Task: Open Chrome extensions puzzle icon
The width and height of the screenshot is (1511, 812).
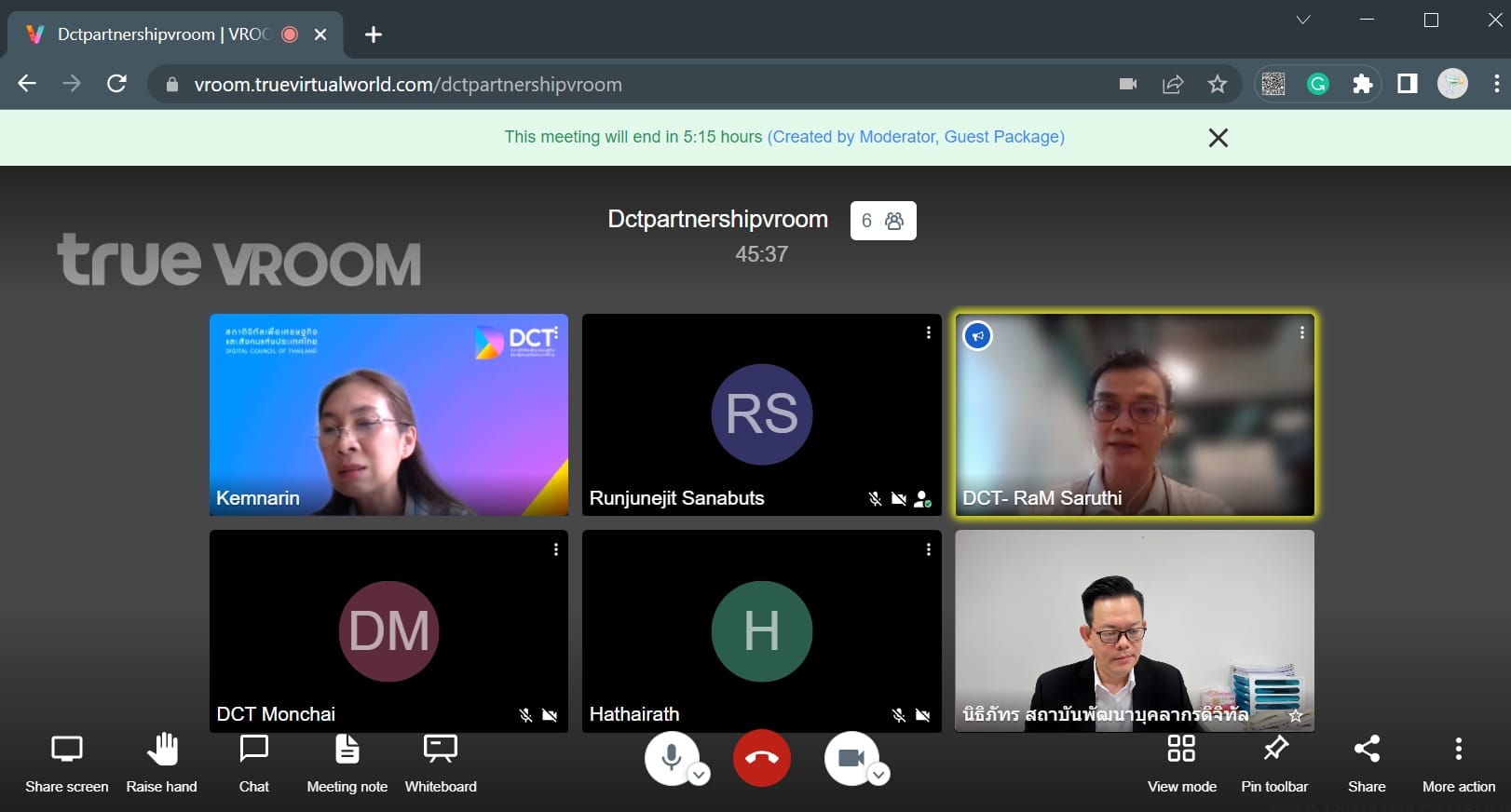Action: coord(1362,84)
